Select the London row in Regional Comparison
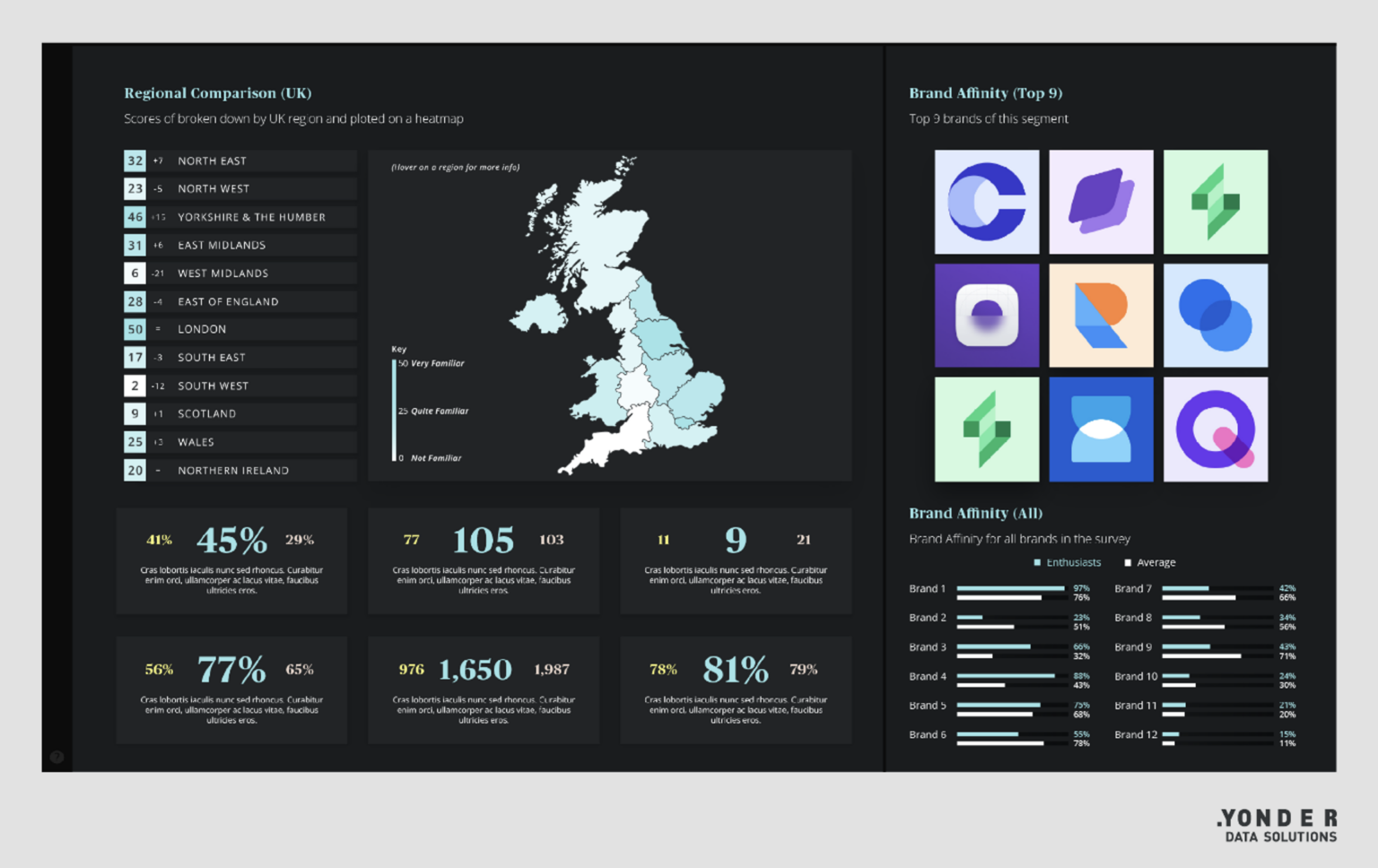The height and width of the screenshot is (868, 1378). pyautogui.click(x=239, y=328)
